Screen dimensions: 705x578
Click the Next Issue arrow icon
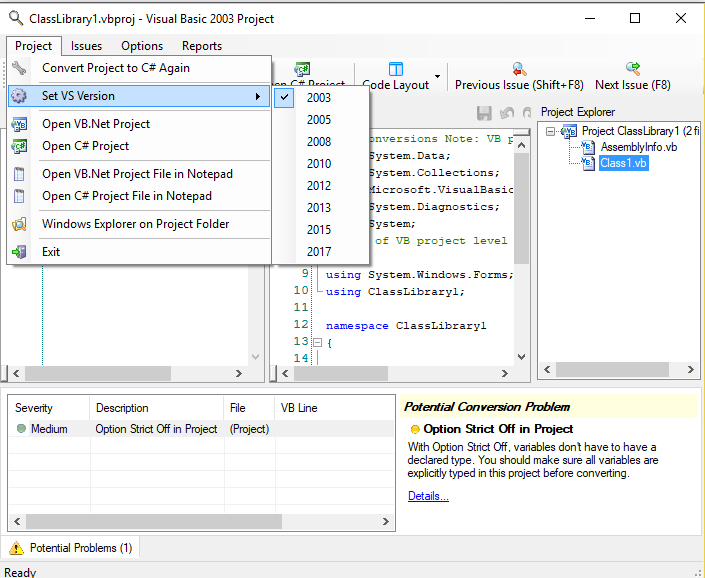(x=633, y=69)
